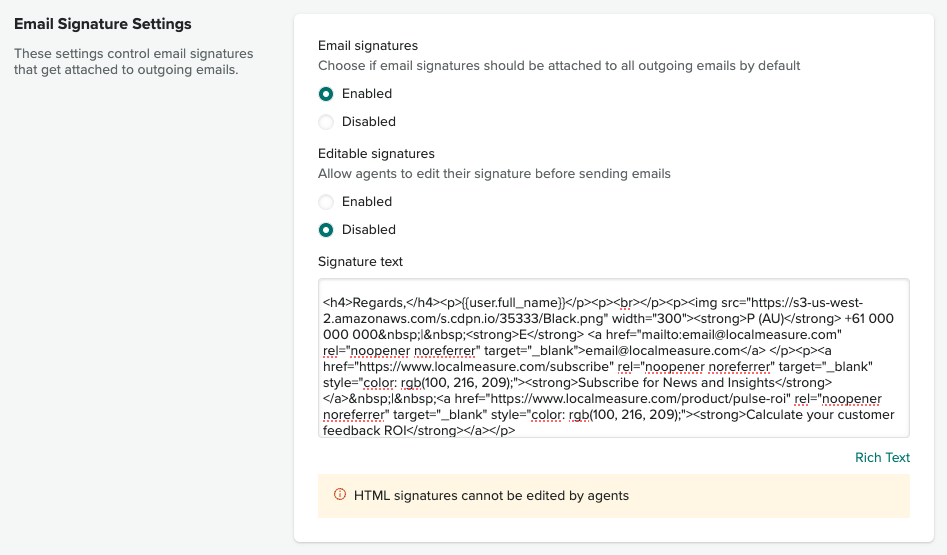Select Enabled radio under Editable signatures
Image resolution: width=947 pixels, height=555 pixels.
326,202
